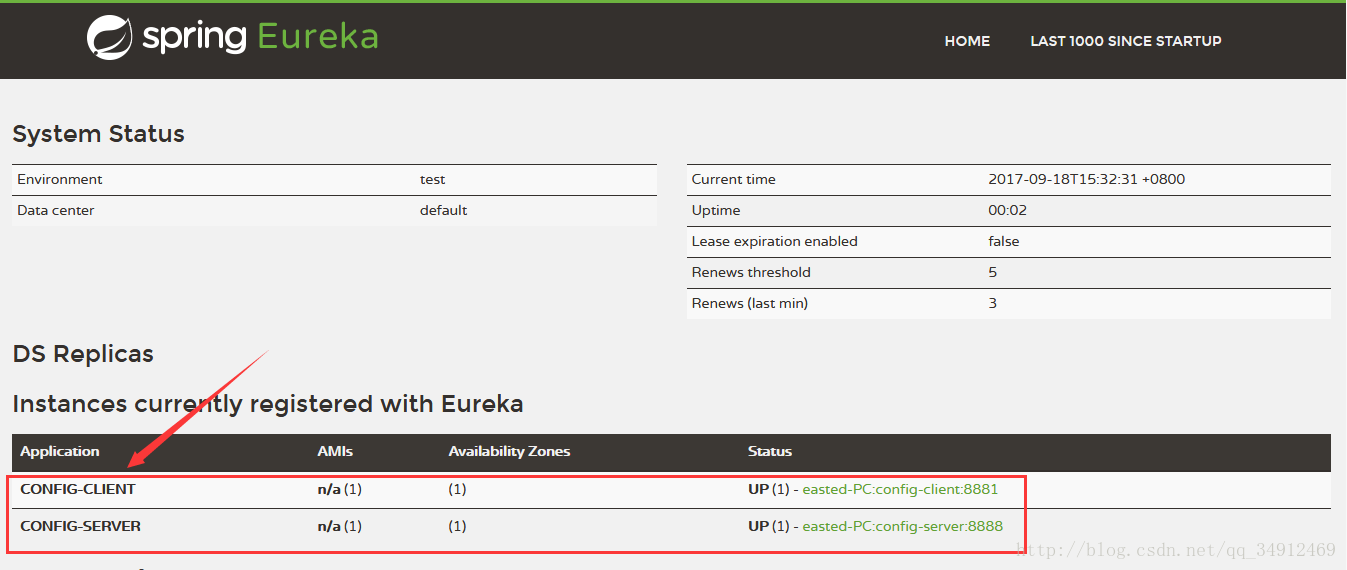The width and height of the screenshot is (1347, 570).
Task: Select the renews threshold value 5
Action: pyautogui.click(x=993, y=272)
